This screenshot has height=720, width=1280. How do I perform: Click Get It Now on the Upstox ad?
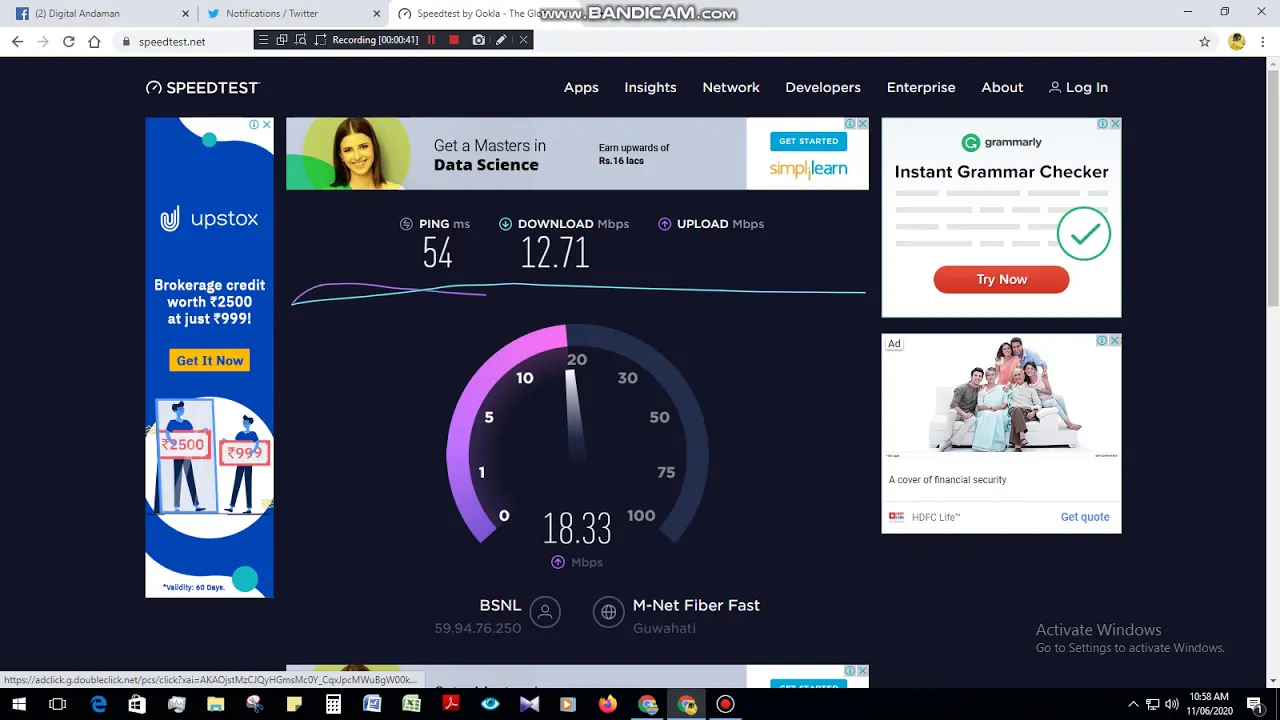coord(210,361)
